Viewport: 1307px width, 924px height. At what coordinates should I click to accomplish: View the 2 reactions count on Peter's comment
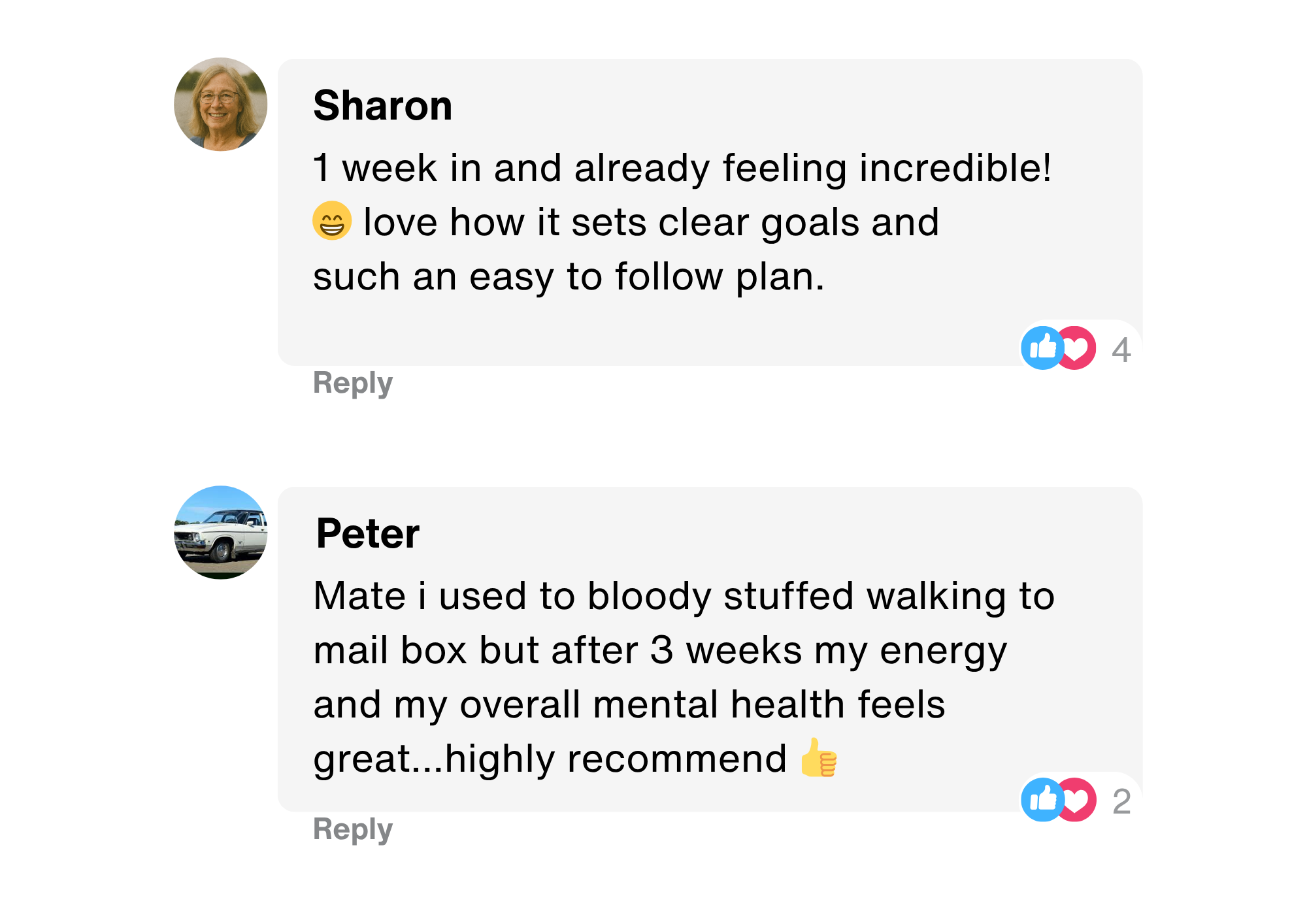pos(1121,802)
